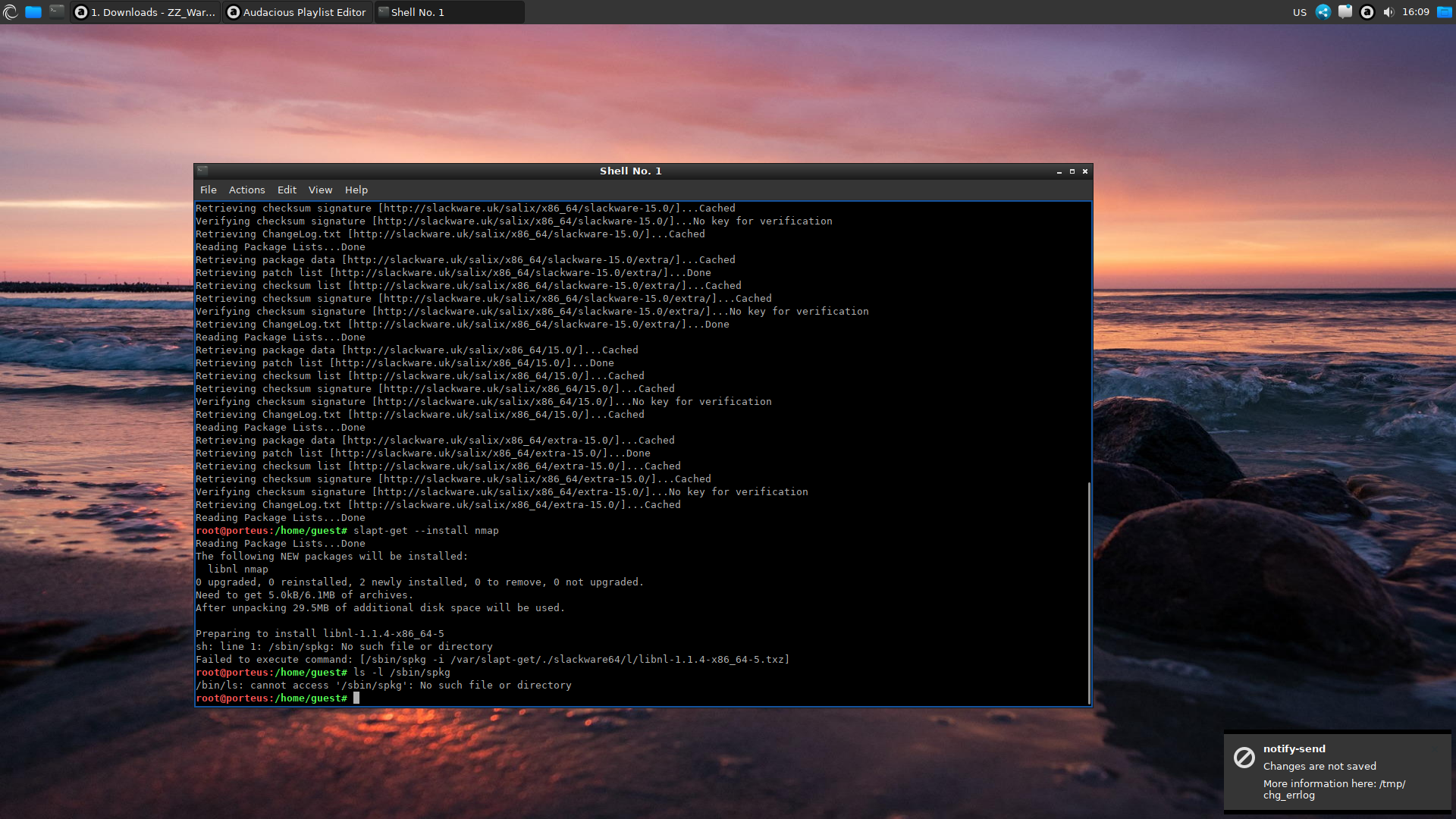Viewport: 1456px width, 819px height.
Task: Launch terminal from panel quick-launch icon
Action: pyautogui.click(x=57, y=11)
